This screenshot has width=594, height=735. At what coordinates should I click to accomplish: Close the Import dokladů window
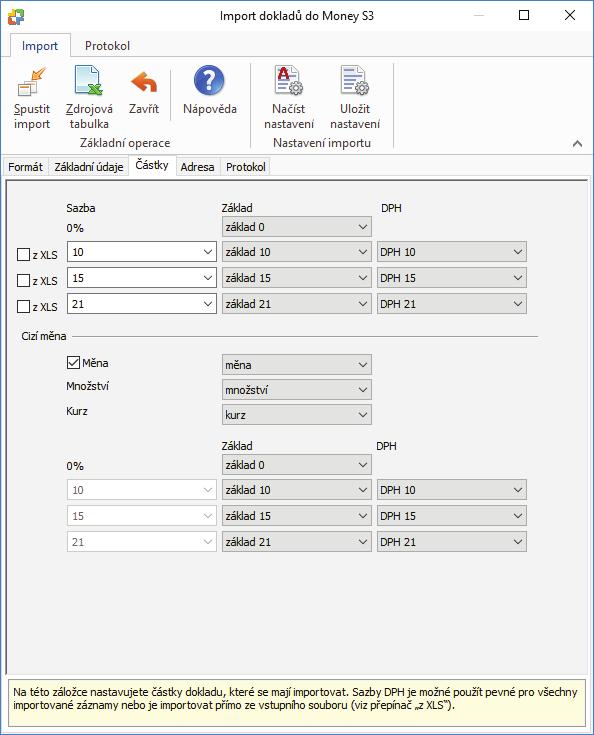(570, 15)
